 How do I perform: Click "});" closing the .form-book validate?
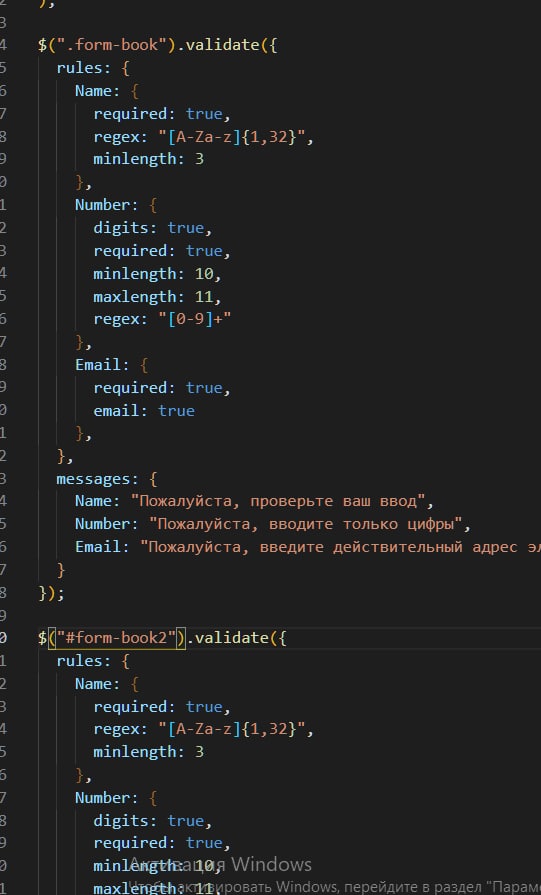coord(51,592)
